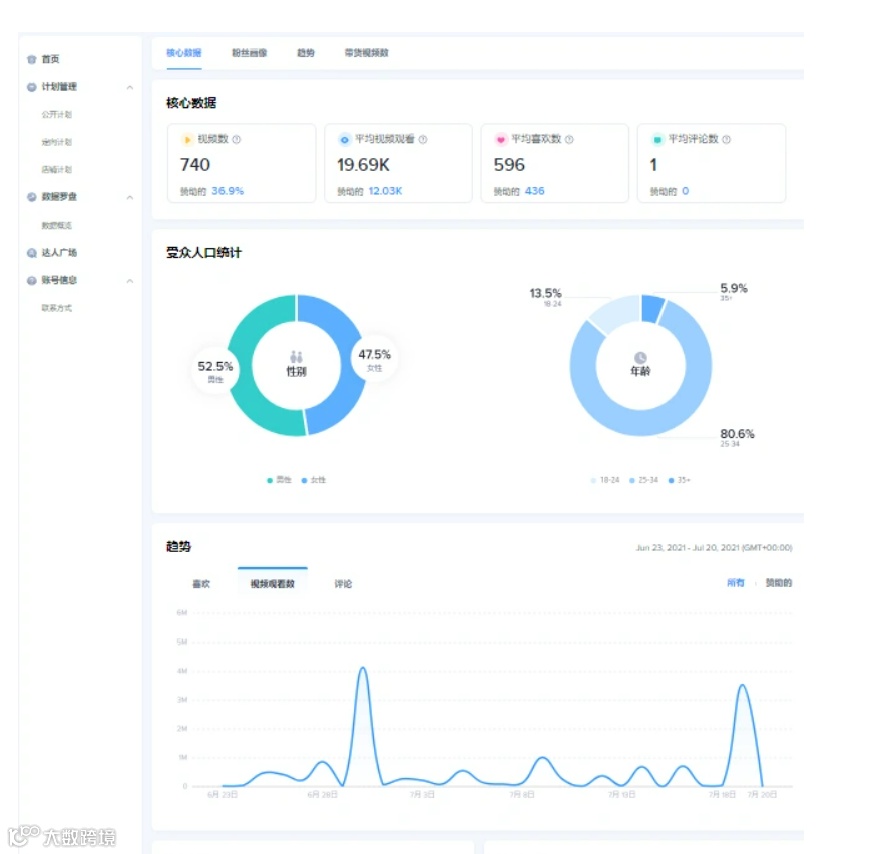Viewport: 882px width, 854px height.
Task: Click the clock icon inside 年龄 donut chart
Action: point(640,358)
